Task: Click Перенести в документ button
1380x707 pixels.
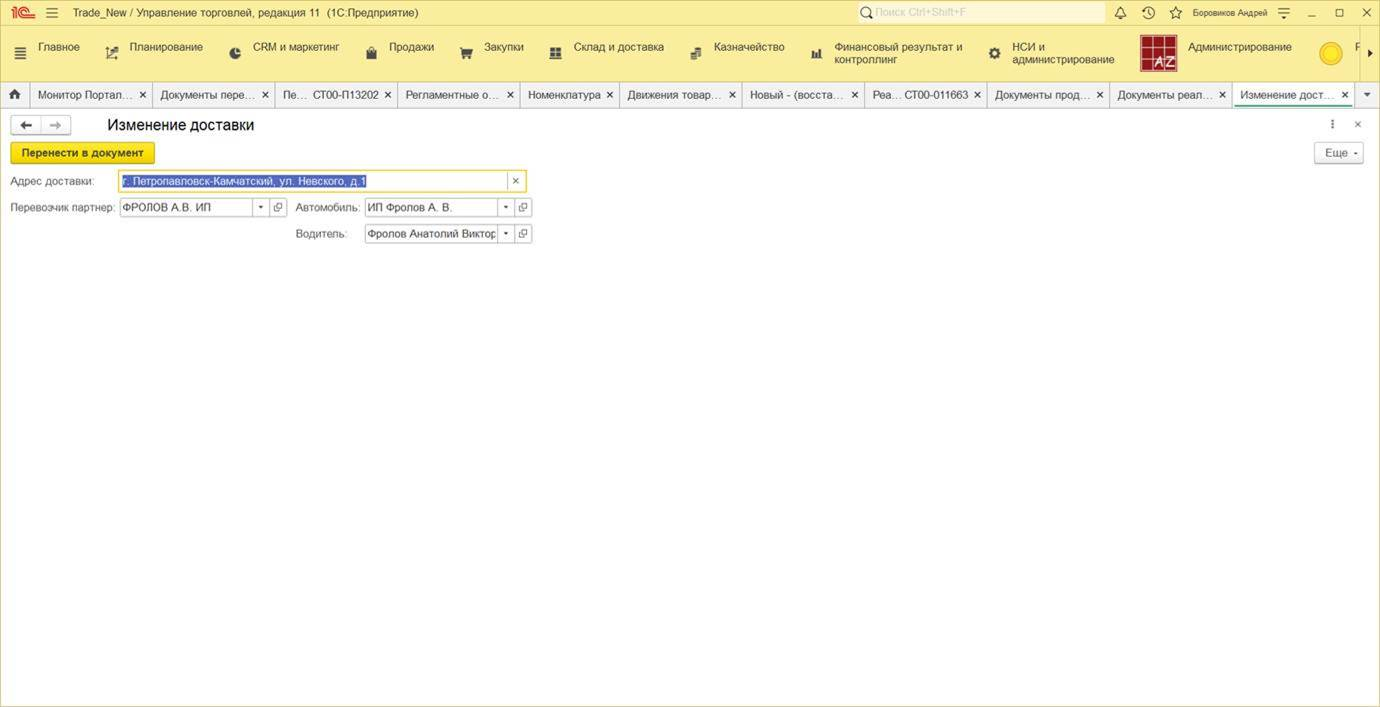Action: coord(82,153)
